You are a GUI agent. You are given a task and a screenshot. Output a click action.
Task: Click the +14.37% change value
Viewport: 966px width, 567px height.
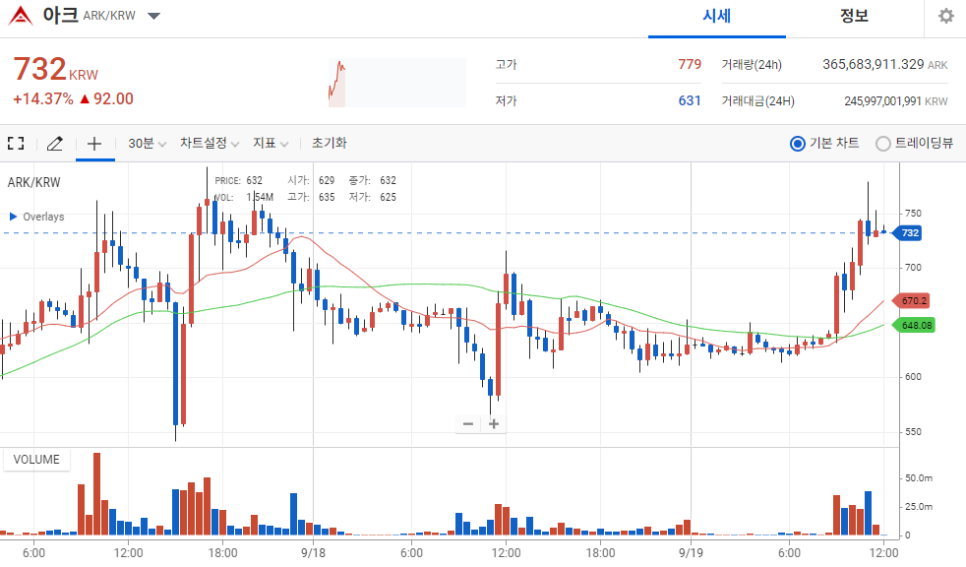[x=43, y=99]
